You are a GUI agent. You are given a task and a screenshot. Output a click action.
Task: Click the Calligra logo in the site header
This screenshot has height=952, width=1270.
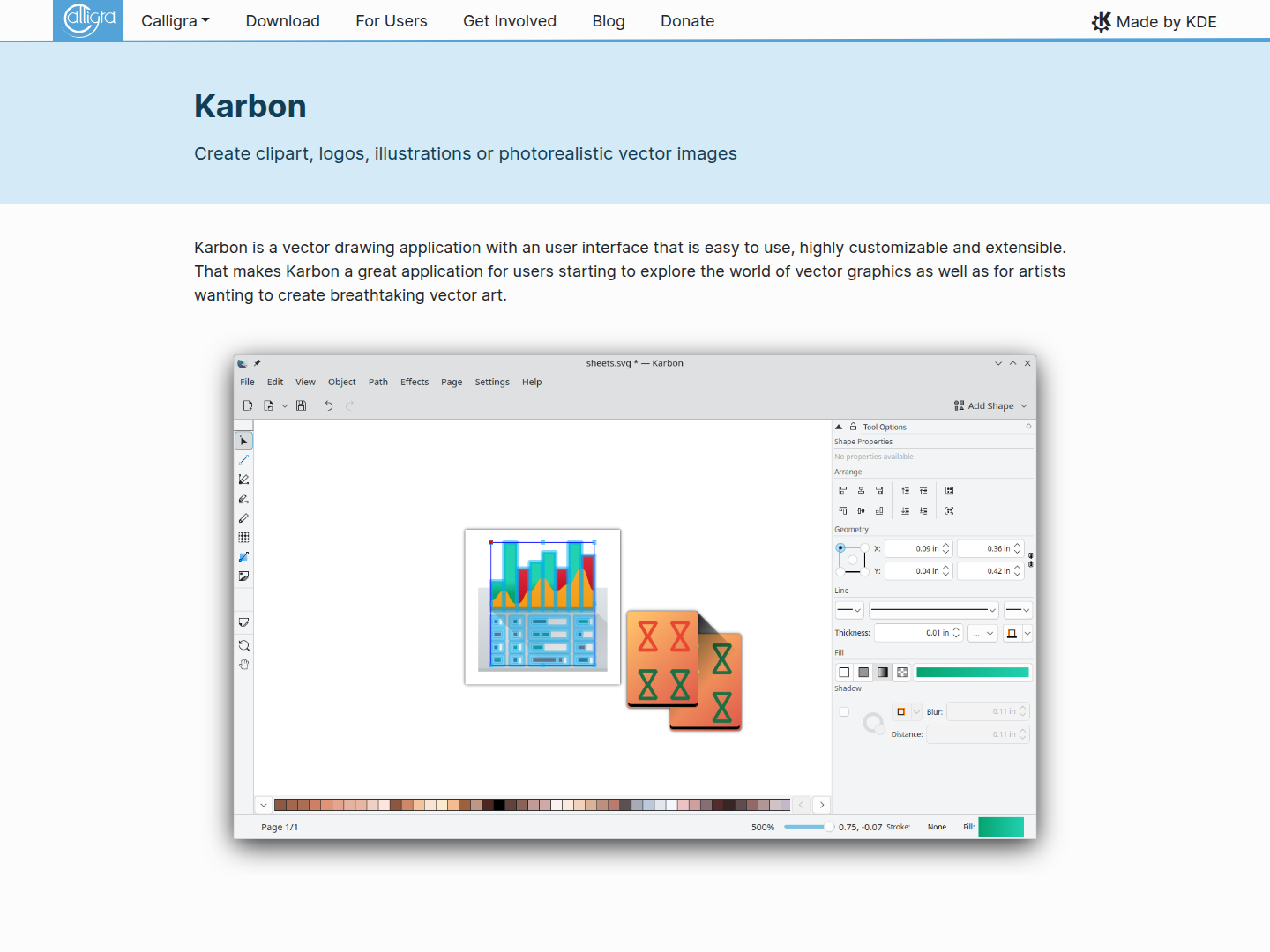[88, 20]
